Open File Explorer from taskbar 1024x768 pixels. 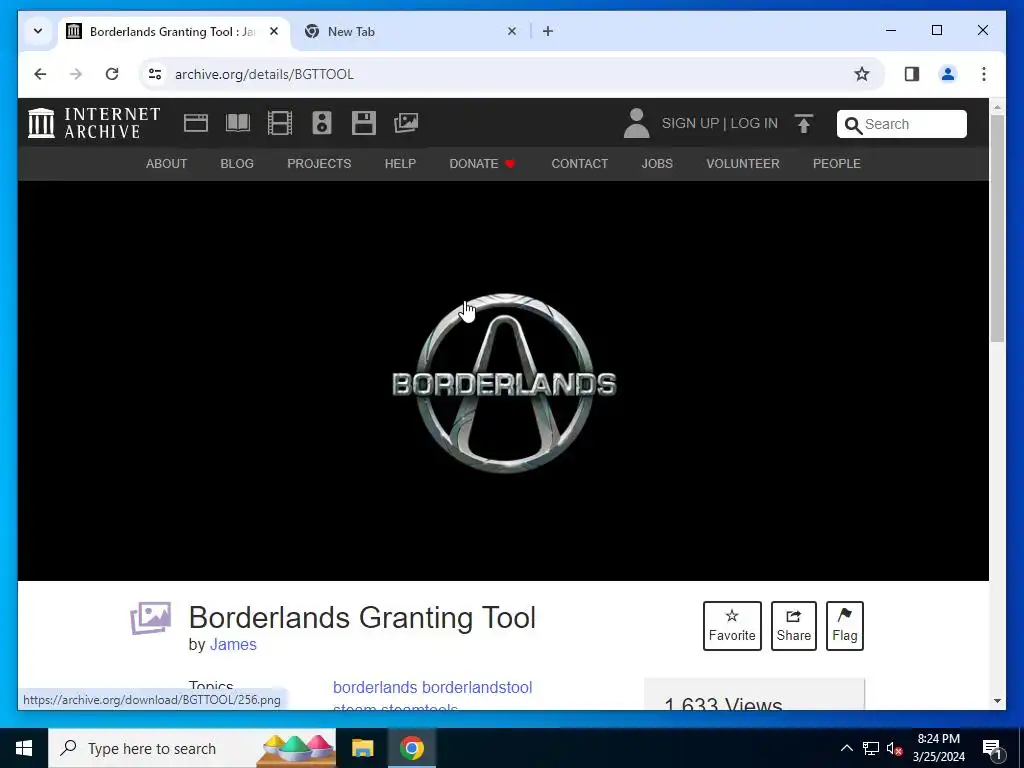click(x=362, y=748)
